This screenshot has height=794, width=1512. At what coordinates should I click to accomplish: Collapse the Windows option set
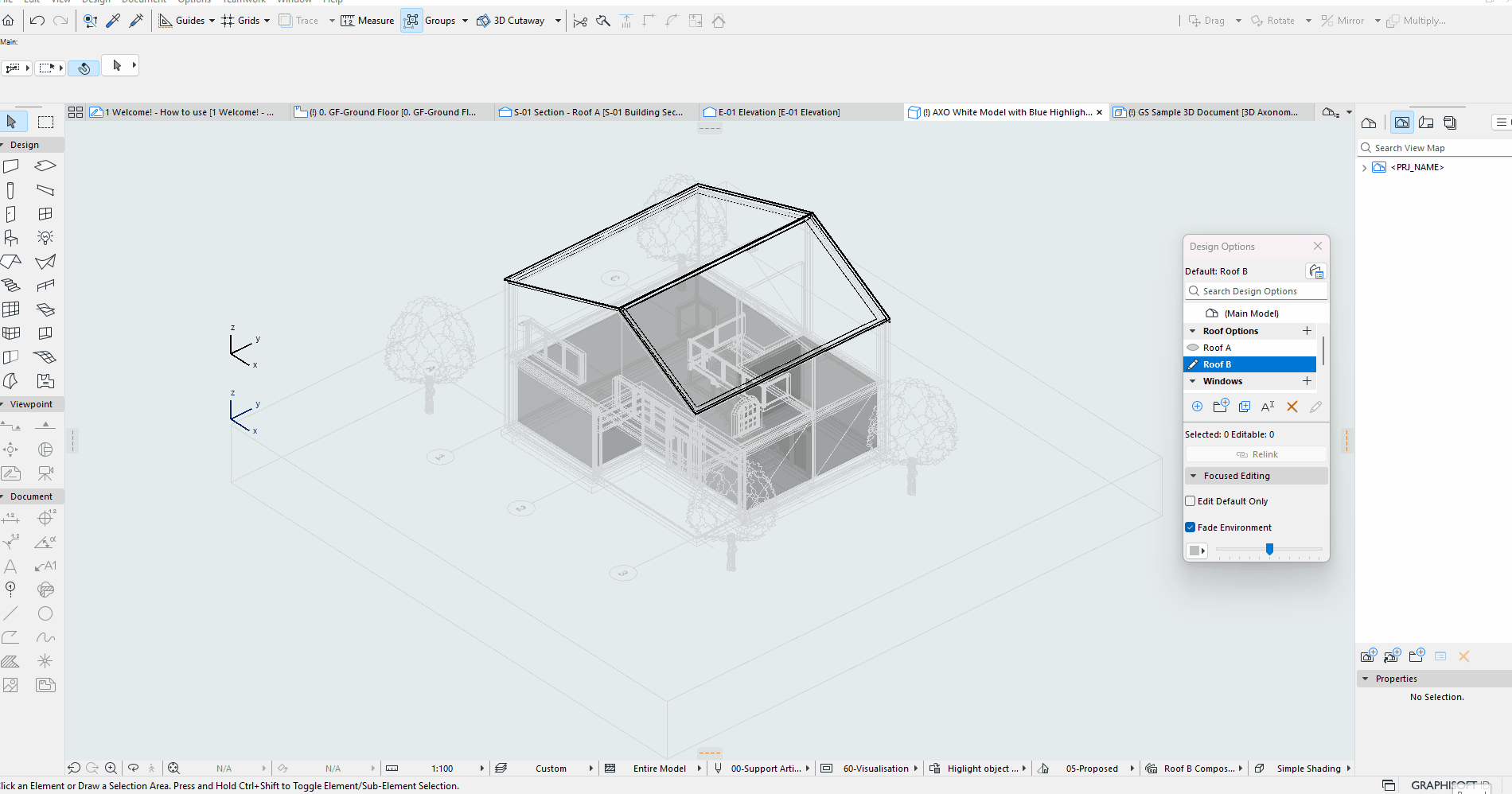pos(1192,381)
